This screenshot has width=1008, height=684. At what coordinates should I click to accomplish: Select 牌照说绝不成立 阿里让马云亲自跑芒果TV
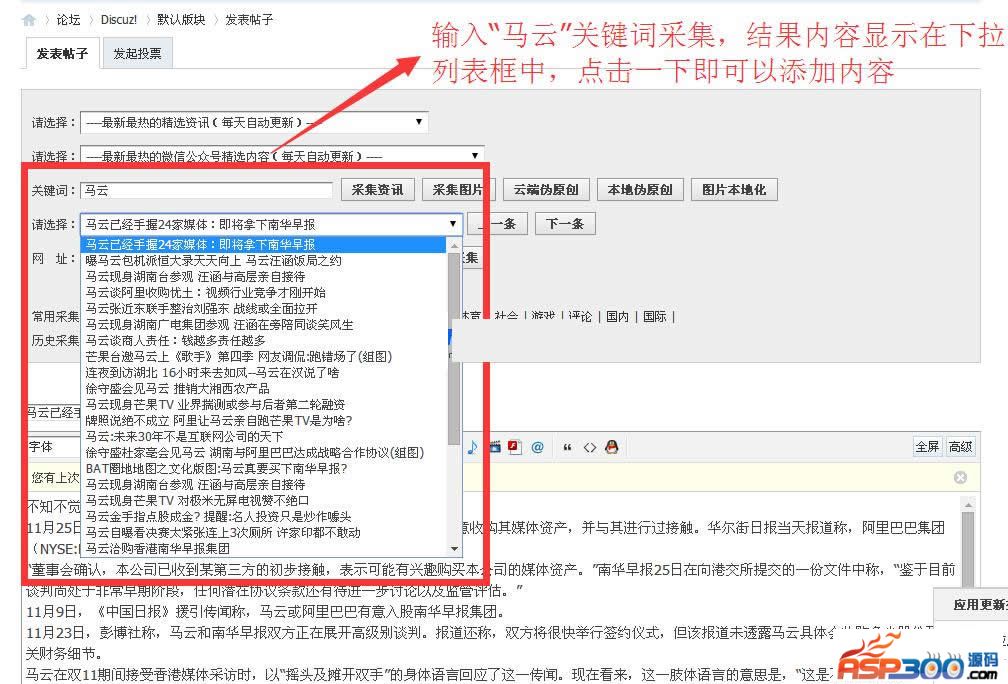point(264,420)
